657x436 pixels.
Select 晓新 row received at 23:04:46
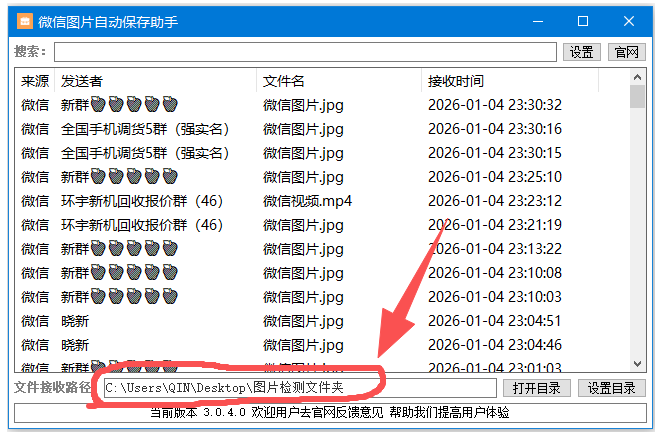323,345
